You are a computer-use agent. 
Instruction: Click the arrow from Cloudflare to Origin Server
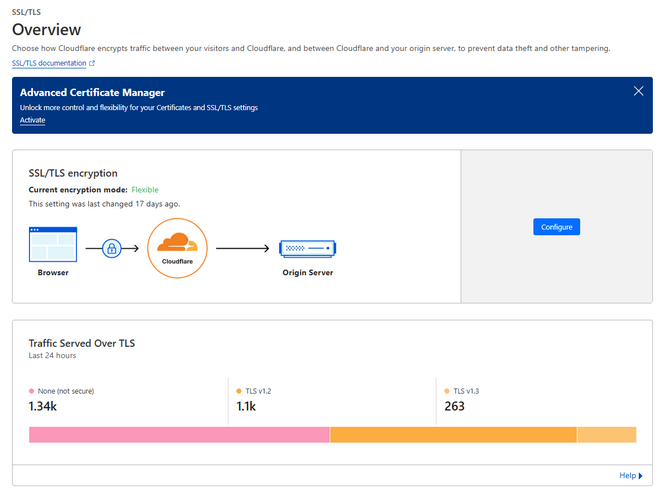243,248
